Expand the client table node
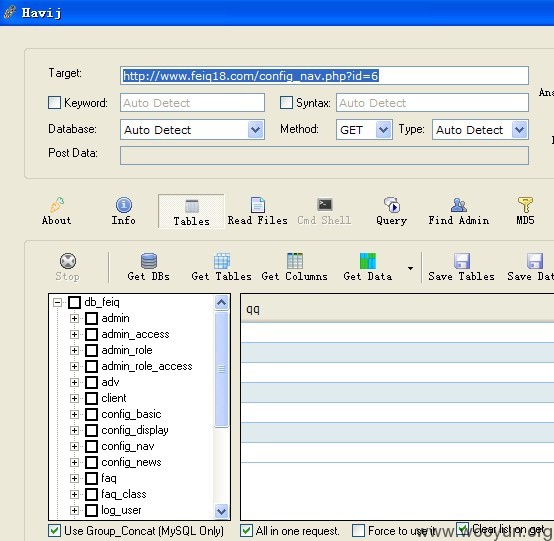Viewport: 554px width, 541px height. point(74,398)
